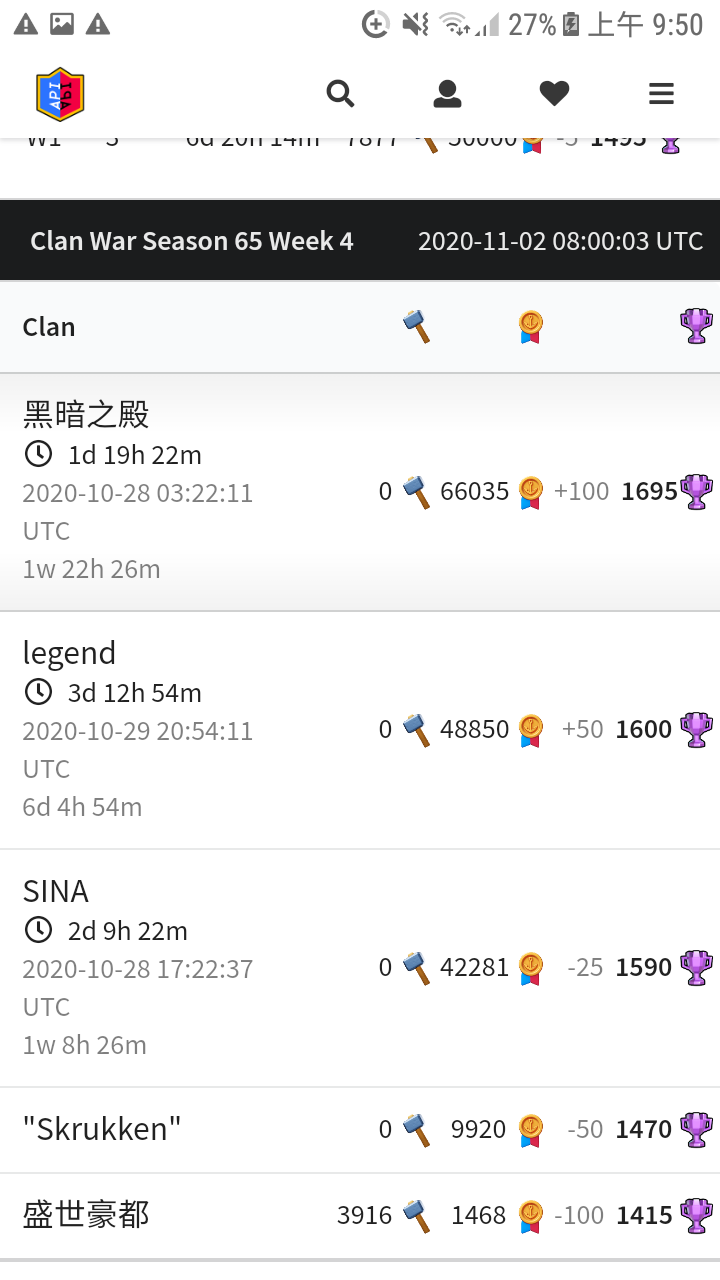Open the hamburger menu
The image size is (720, 1280).
661,94
